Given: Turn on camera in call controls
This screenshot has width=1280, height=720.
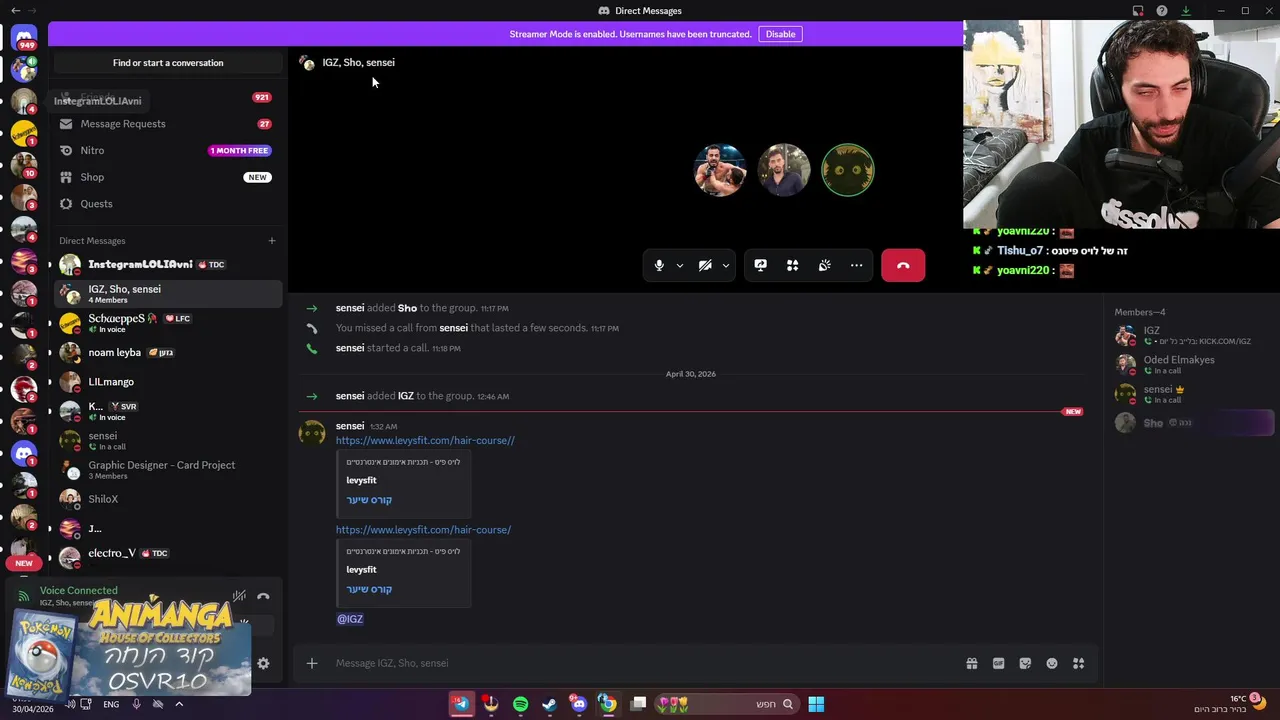Looking at the screenshot, I should click(705, 265).
